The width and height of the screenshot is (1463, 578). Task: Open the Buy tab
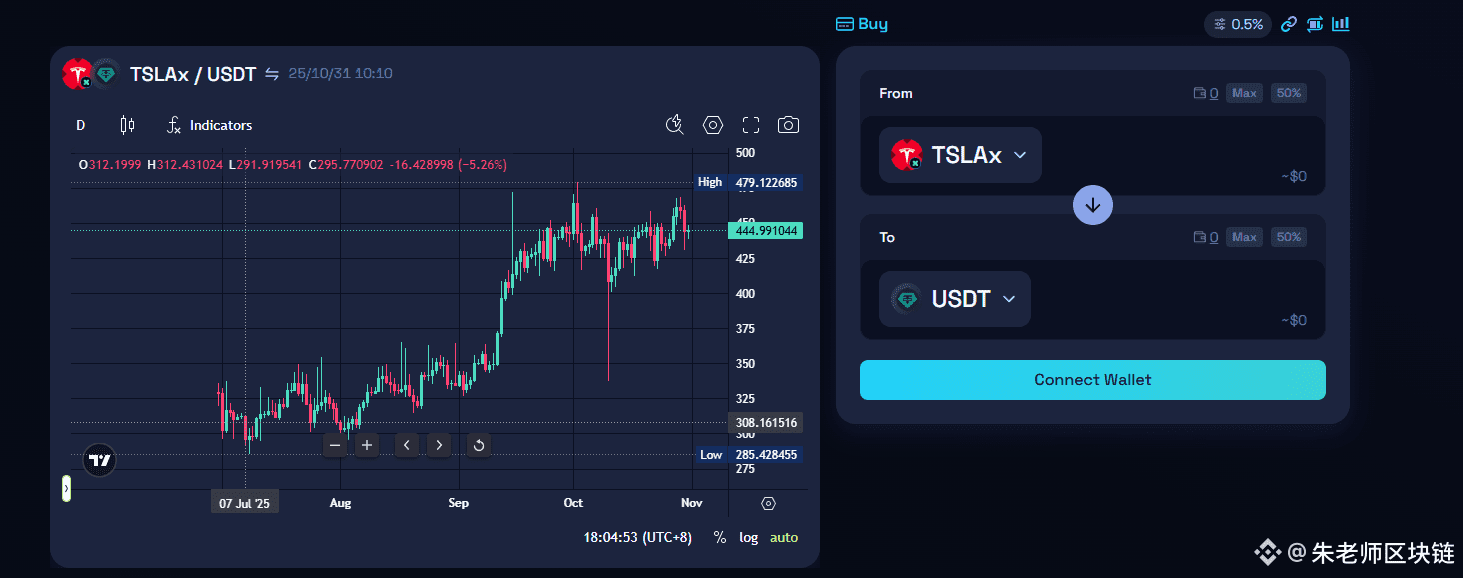click(x=862, y=24)
